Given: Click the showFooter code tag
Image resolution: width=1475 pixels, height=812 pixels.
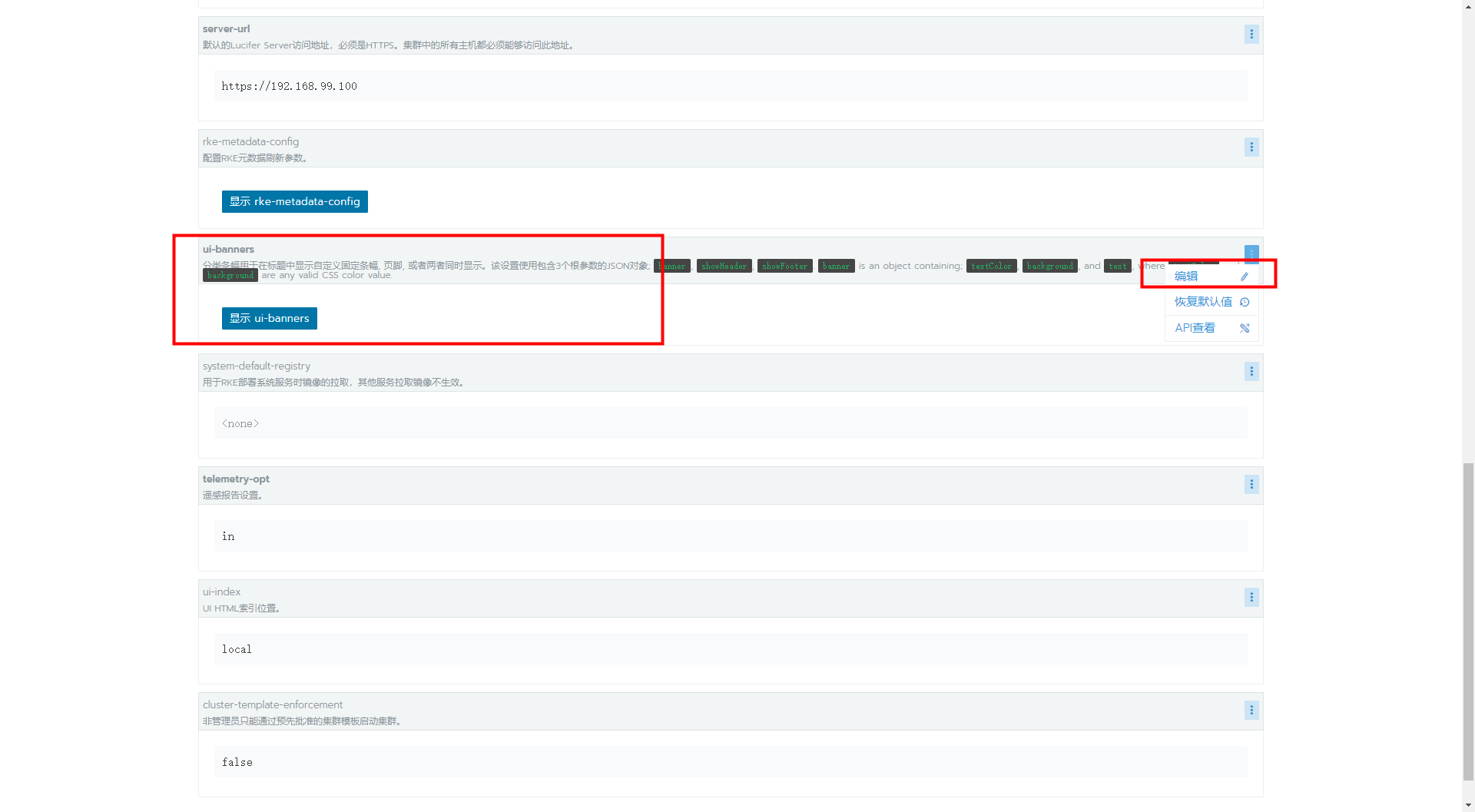Looking at the screenshot, I should click(784, 266).
